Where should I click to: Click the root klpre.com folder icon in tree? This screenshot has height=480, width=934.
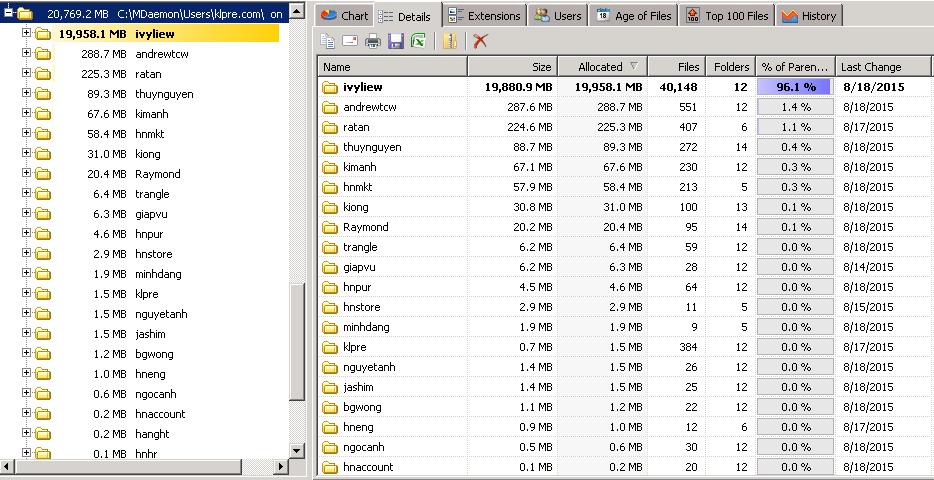(x=24, y=13)
